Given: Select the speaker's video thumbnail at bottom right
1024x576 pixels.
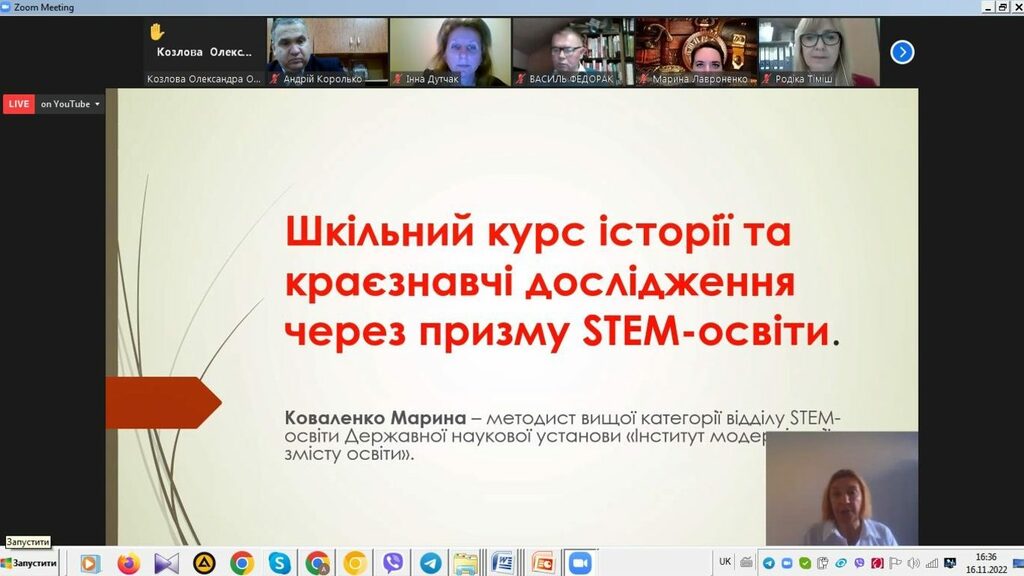Looking at the screenshot, I should 842,488.
